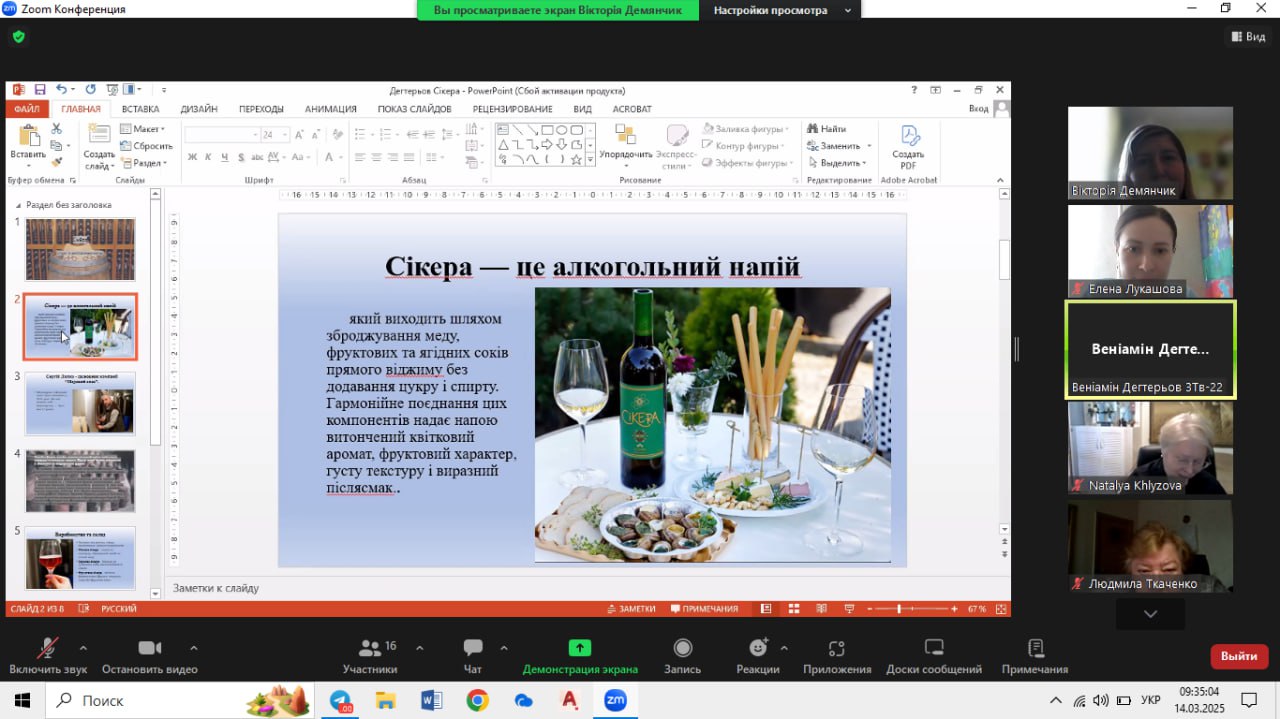Open Zoom whiteboards
1280x719 pixels.
pyautogui.click(x=934, y=655)
